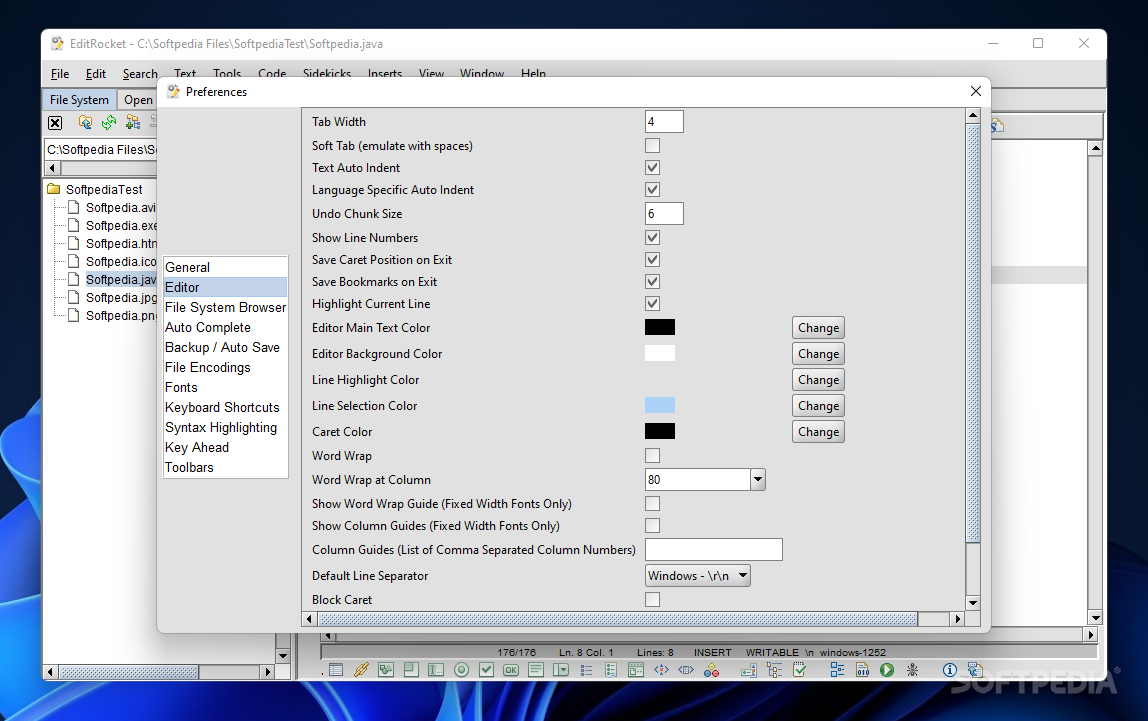The width and height of the screenshot is (1148, 721).
Task: Click the green play run icon
Action: 887,669
